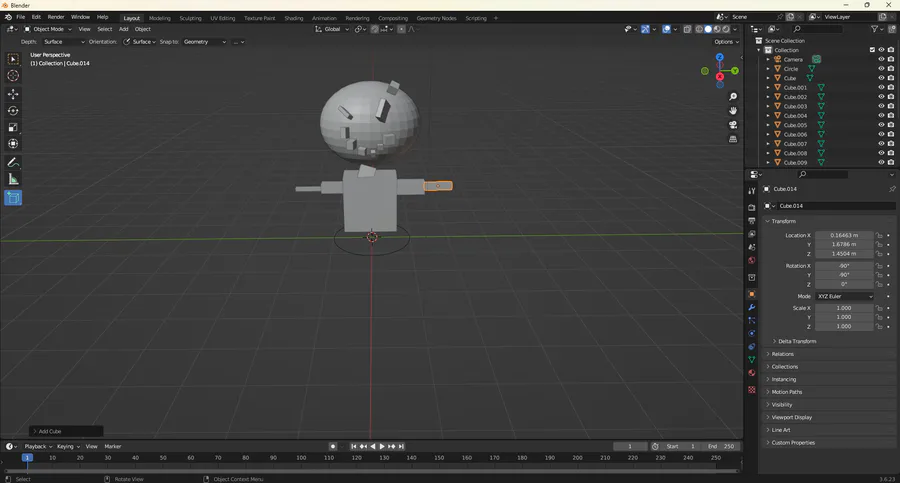Open the Render properties tab icon

click(752, 207)
